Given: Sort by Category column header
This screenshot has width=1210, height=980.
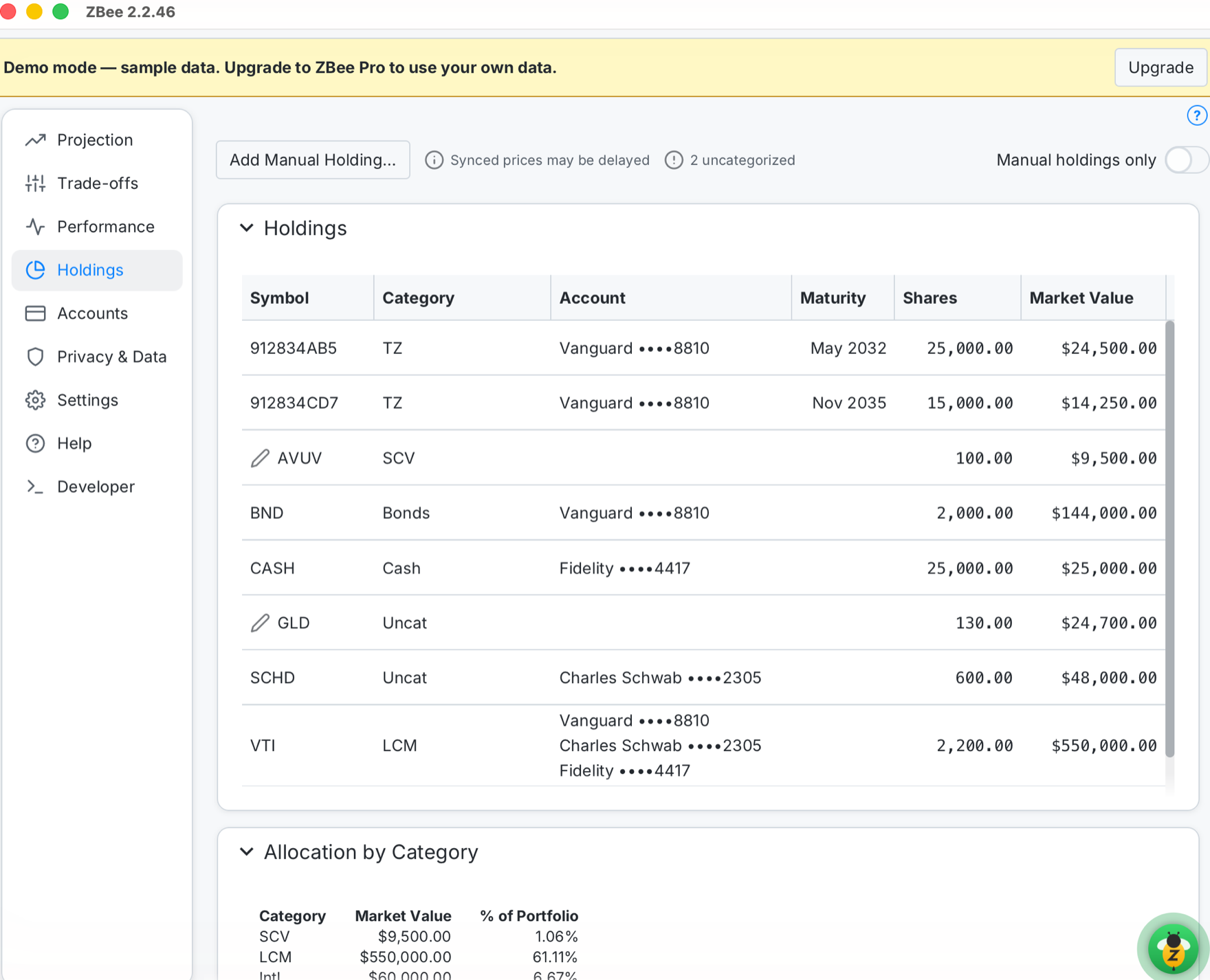Looking at the screenshot, I should [x=462, y=298].
